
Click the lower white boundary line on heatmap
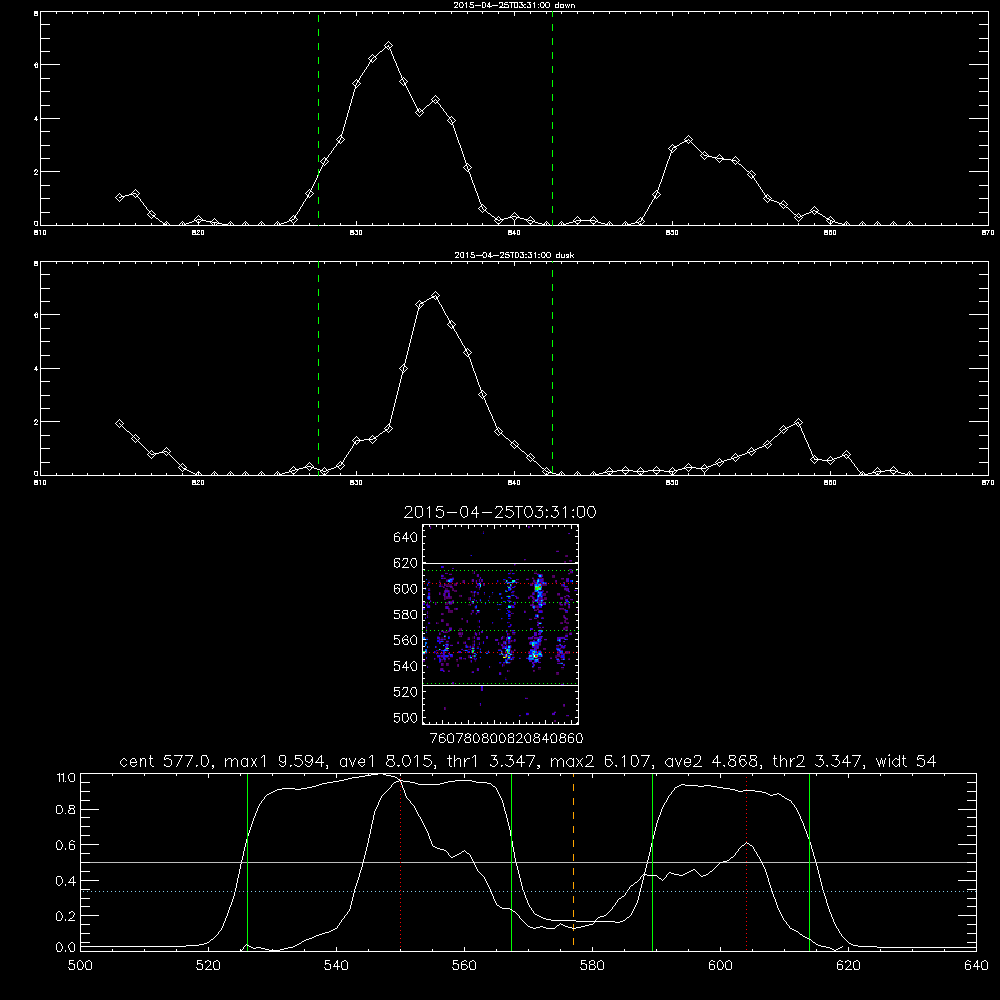click(501, 686)
